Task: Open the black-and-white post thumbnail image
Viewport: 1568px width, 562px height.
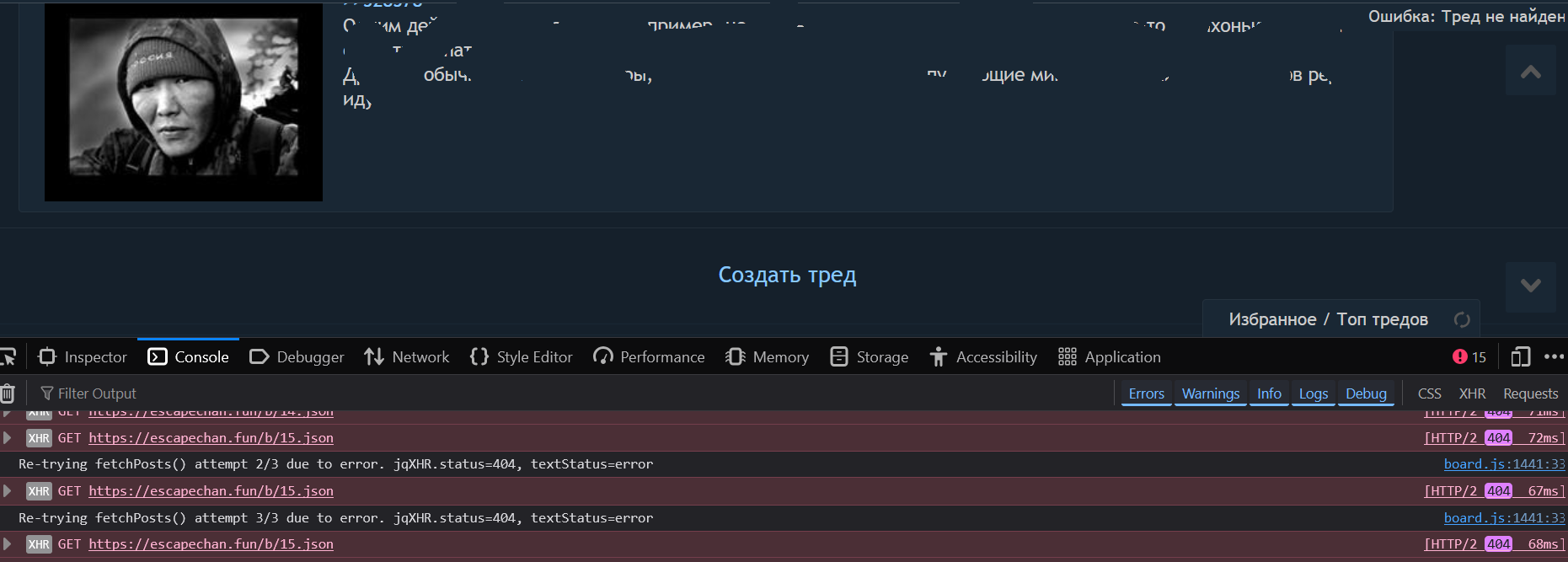Action: pyautogui.click(x=184, y=102)
